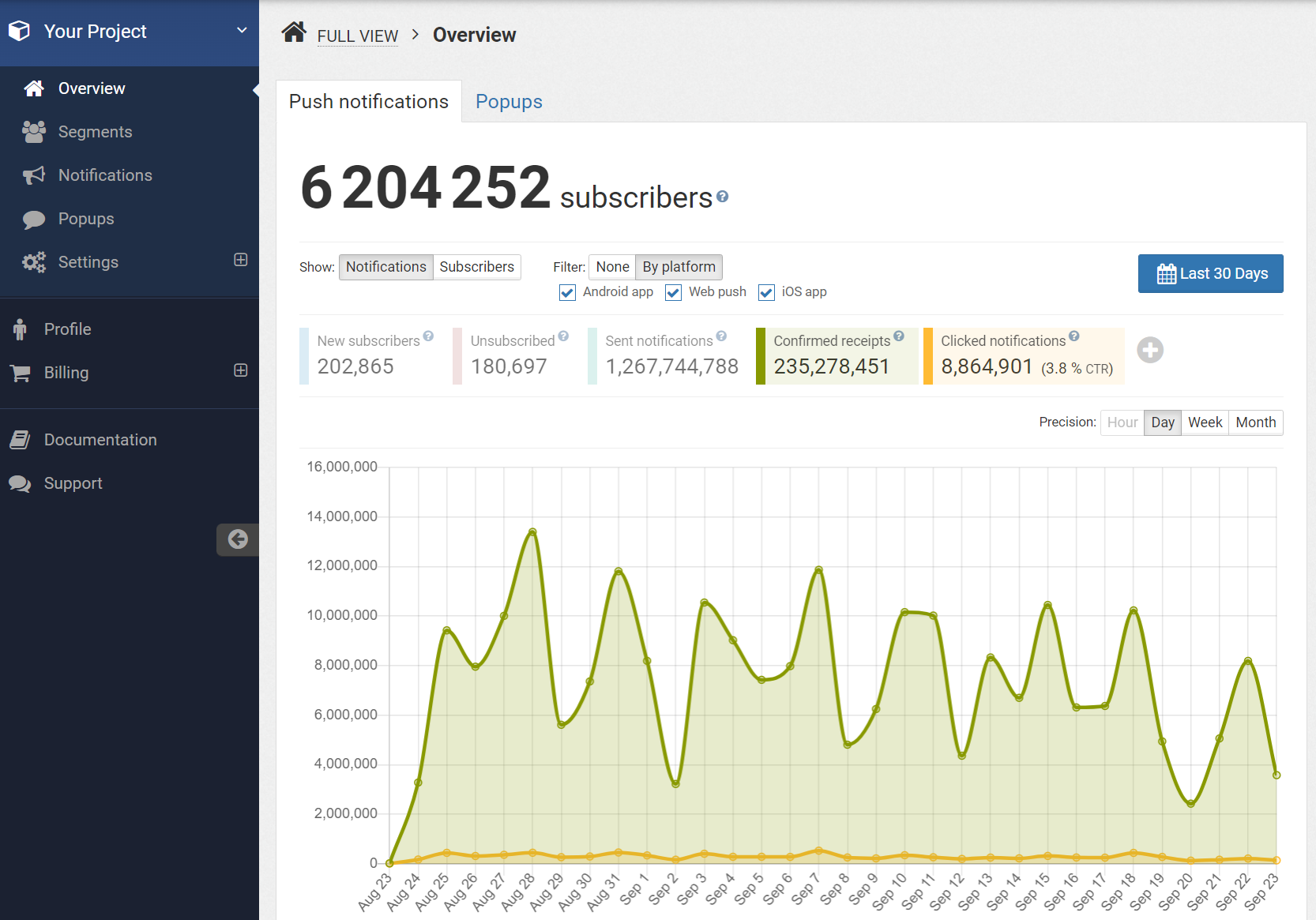Click the Notifications megaphone icon
Image resolution: width=1316 pixels, height=920 pixels.
(x=34, y=175)
